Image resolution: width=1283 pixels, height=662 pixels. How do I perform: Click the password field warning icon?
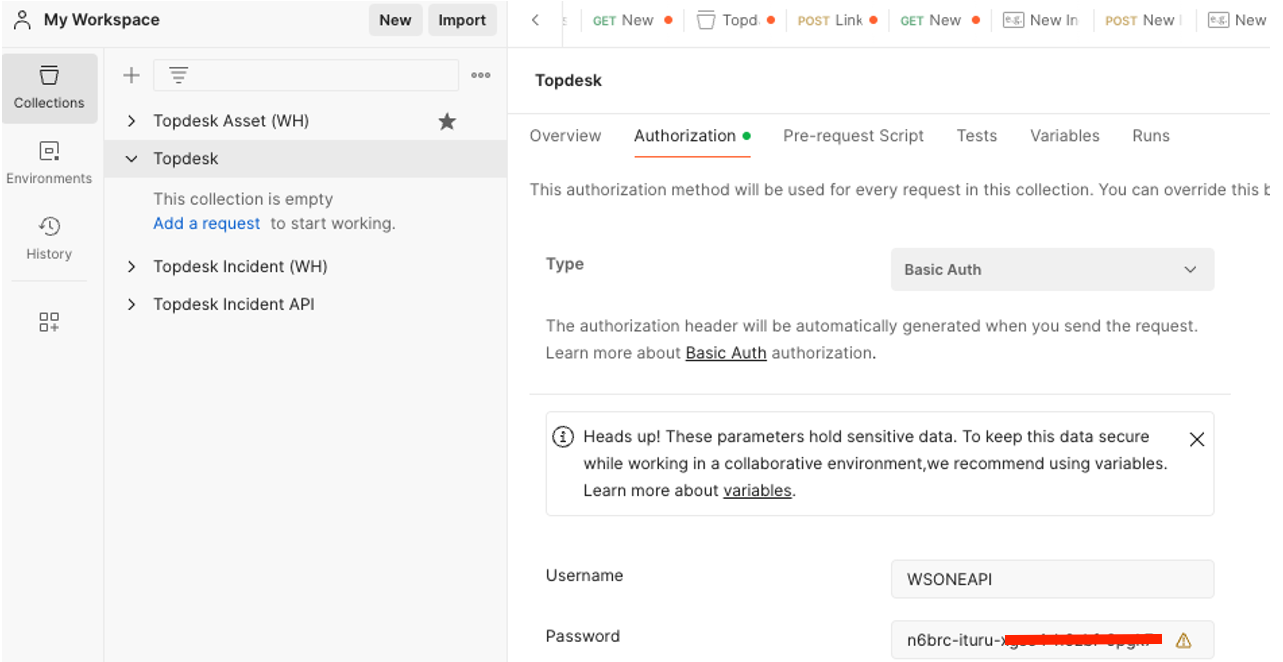tap(1185, 639)
